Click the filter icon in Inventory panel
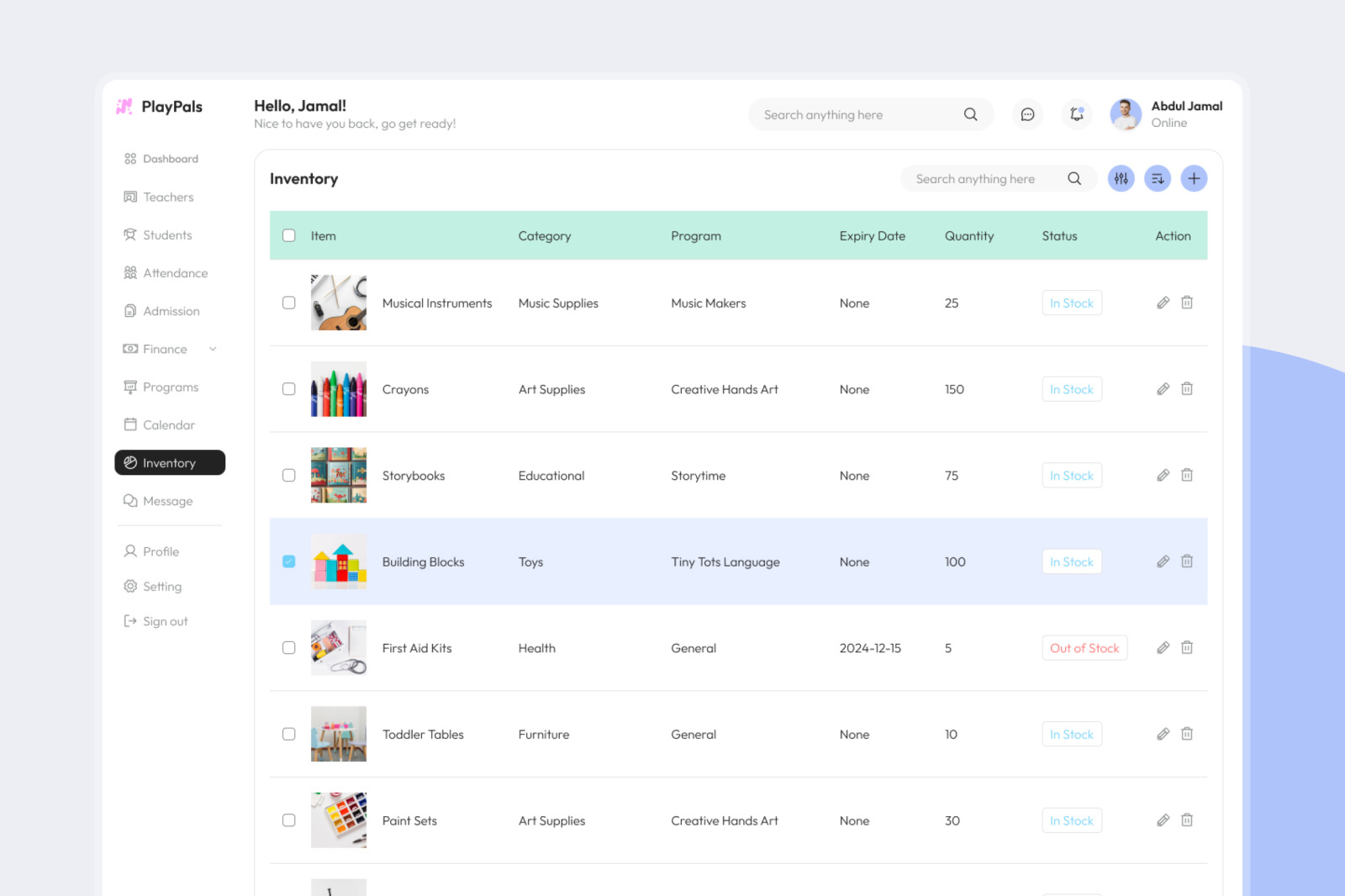The width and height of the screenshot is (1345, 896). point(1121,178)
